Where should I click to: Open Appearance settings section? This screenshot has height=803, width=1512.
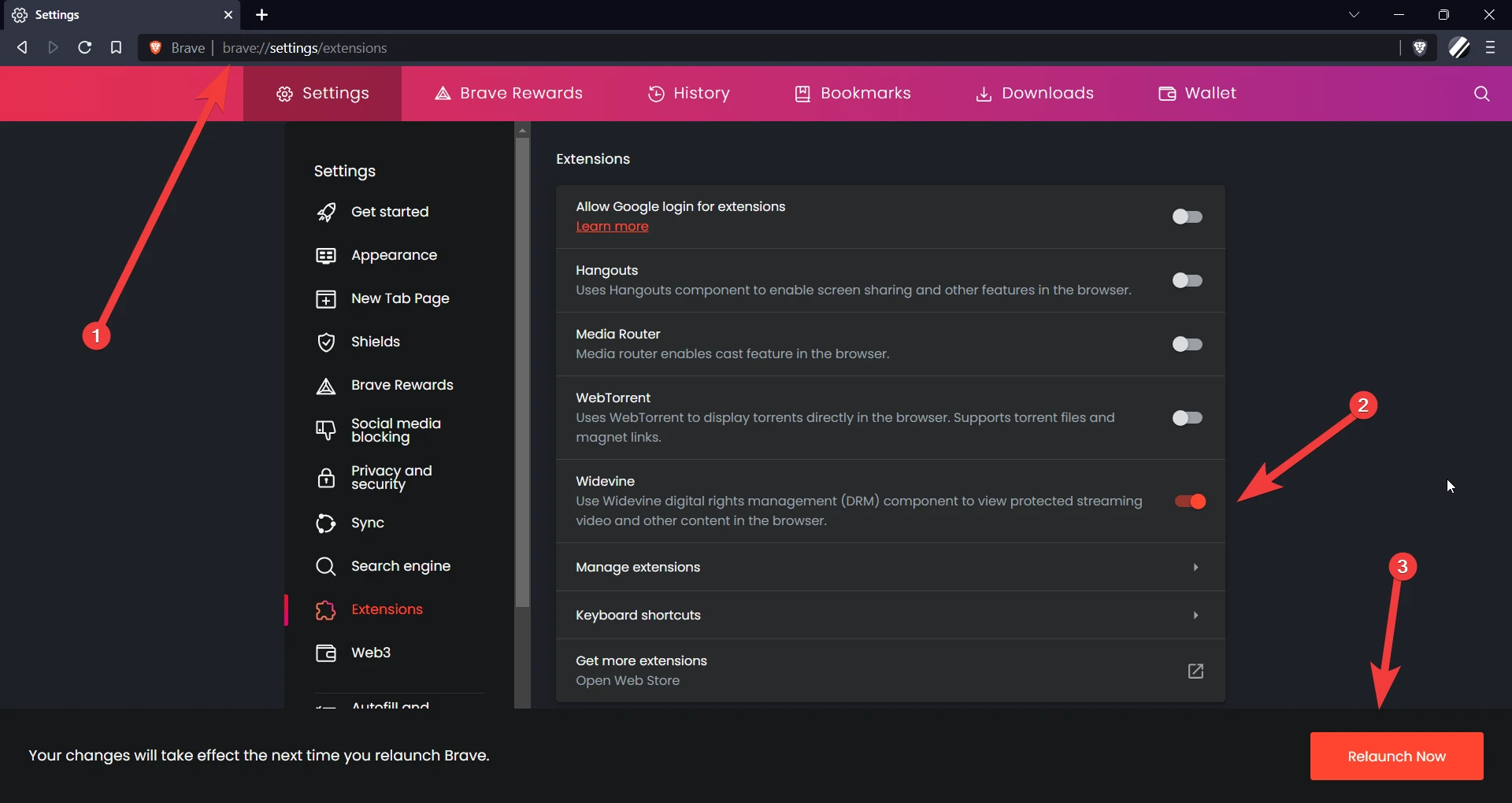(394, 255)
